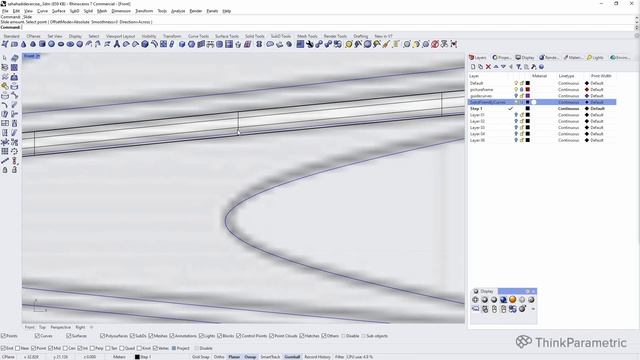
Task: Open the Surface menu
Action: click(x=58, y=11)
